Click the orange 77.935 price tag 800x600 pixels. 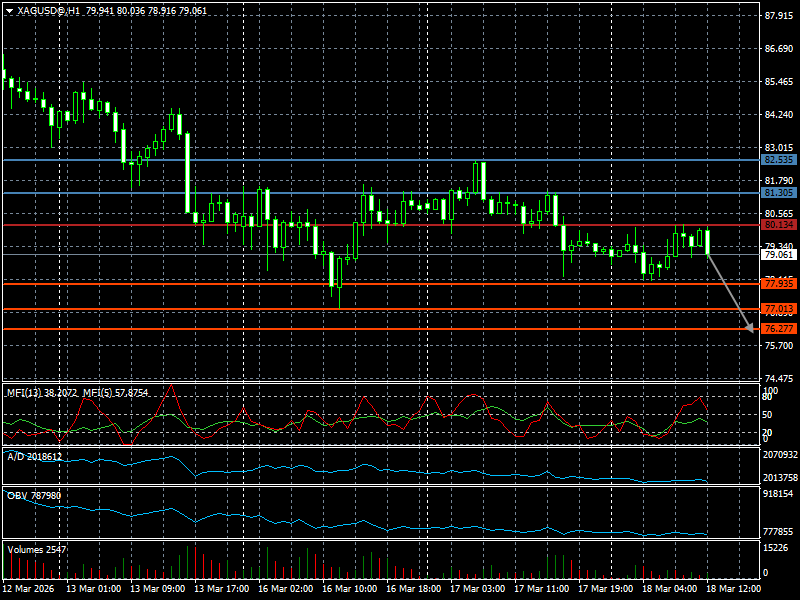[778, 284]
